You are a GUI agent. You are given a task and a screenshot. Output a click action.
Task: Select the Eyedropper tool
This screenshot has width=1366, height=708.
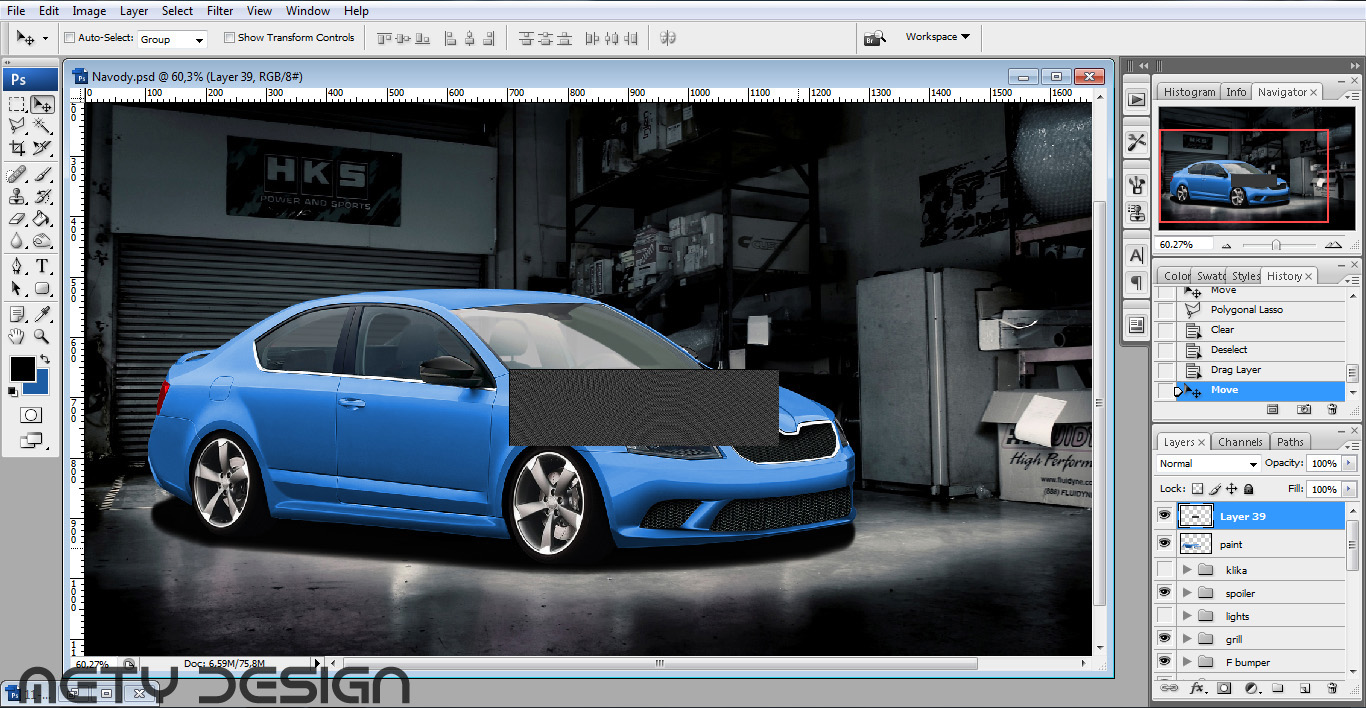(42, 314)
